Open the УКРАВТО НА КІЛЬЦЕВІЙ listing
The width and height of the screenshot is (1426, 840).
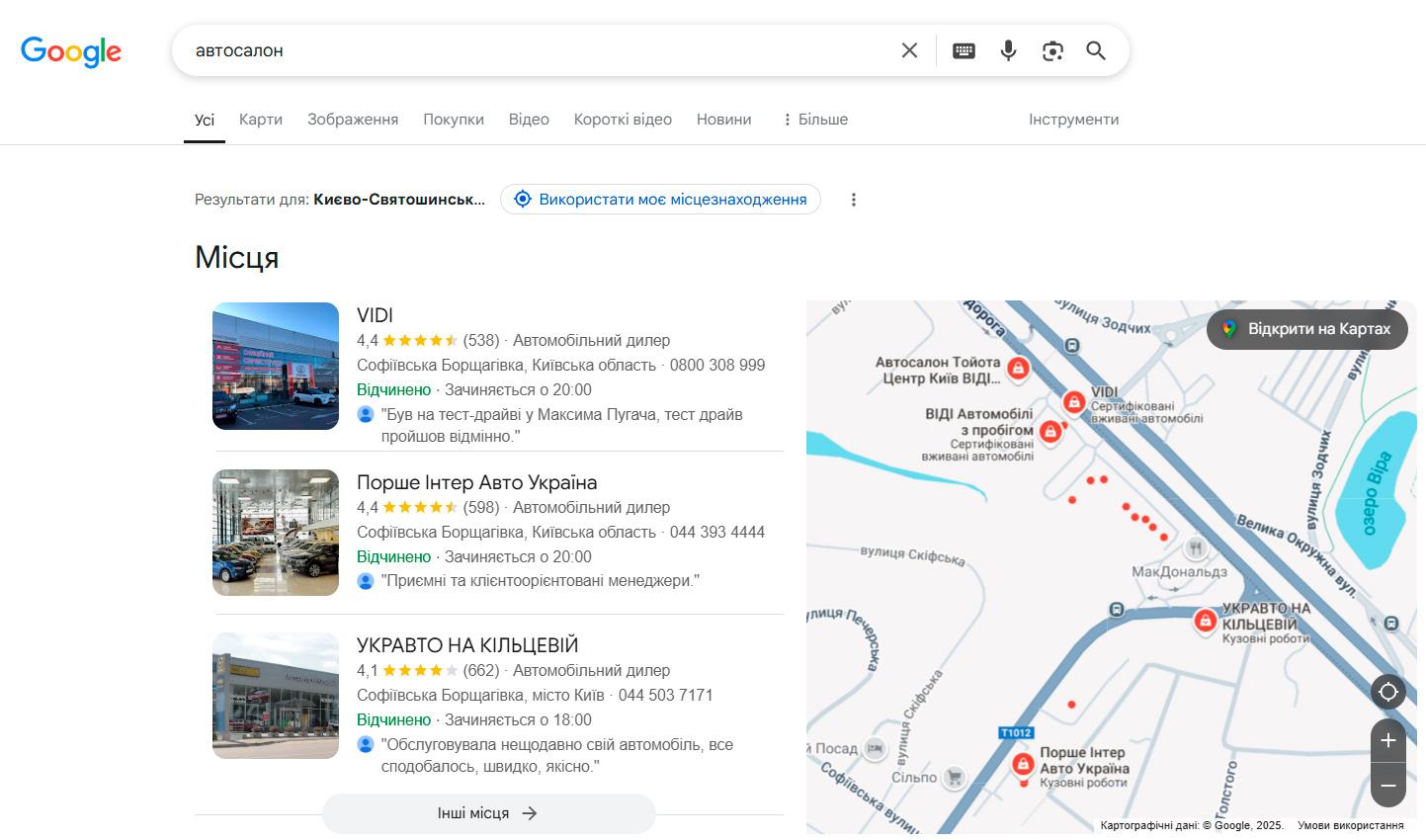[x=467, y=645]
